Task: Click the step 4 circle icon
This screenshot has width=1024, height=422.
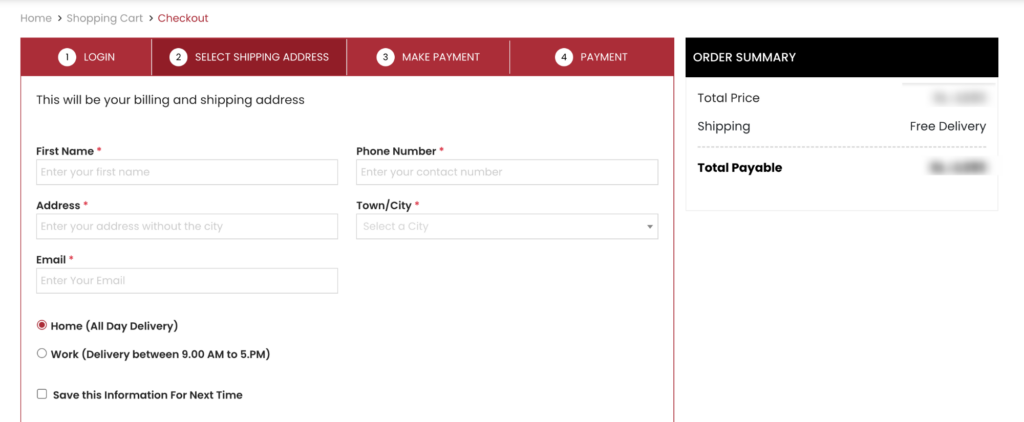Action: click(x=564, y=57)
